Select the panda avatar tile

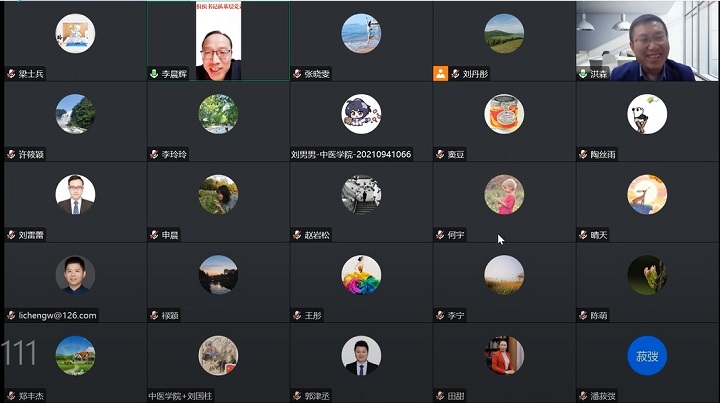tap(647, 114)
